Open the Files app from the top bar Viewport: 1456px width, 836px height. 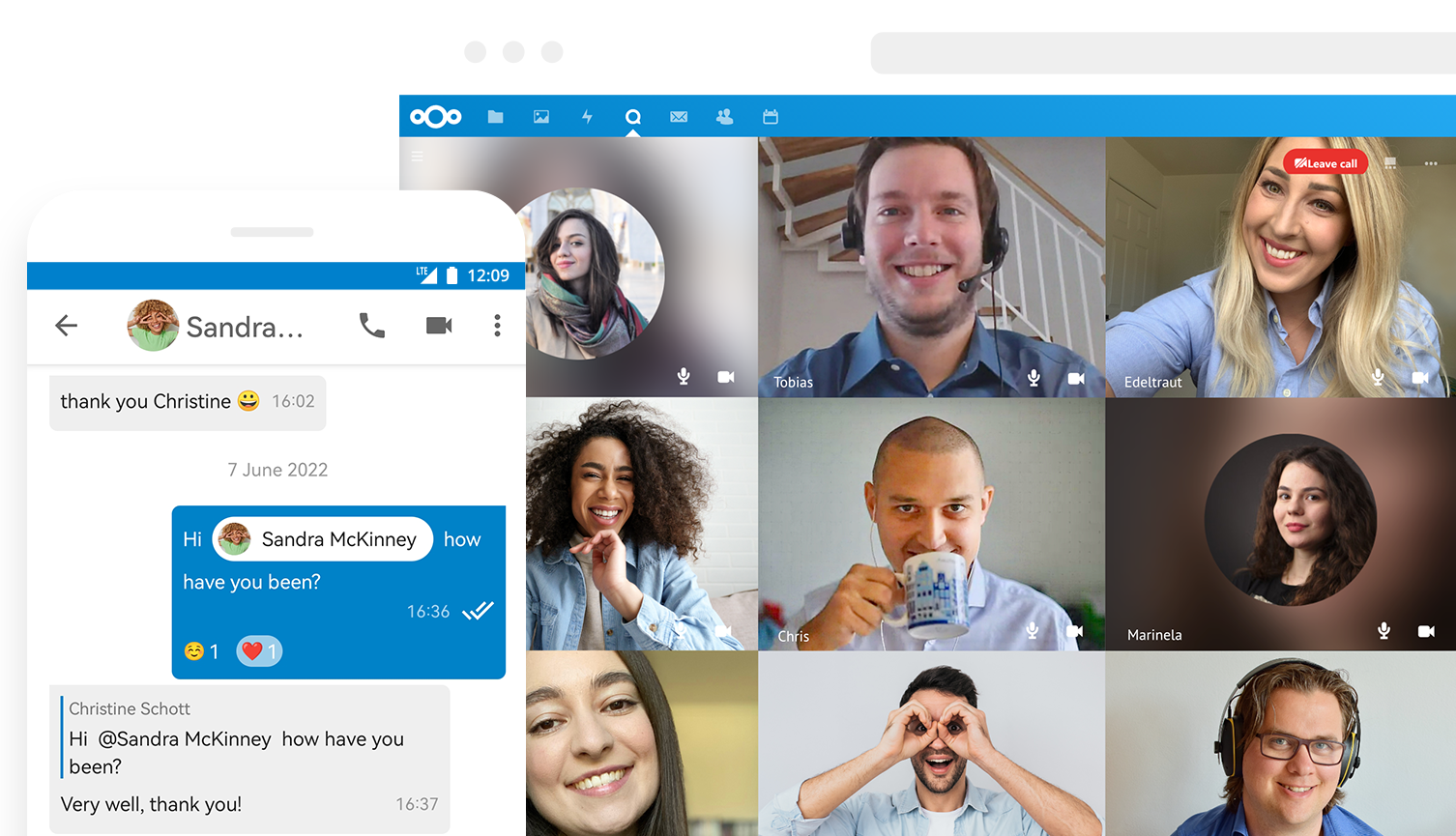click(x=495, y=116)
